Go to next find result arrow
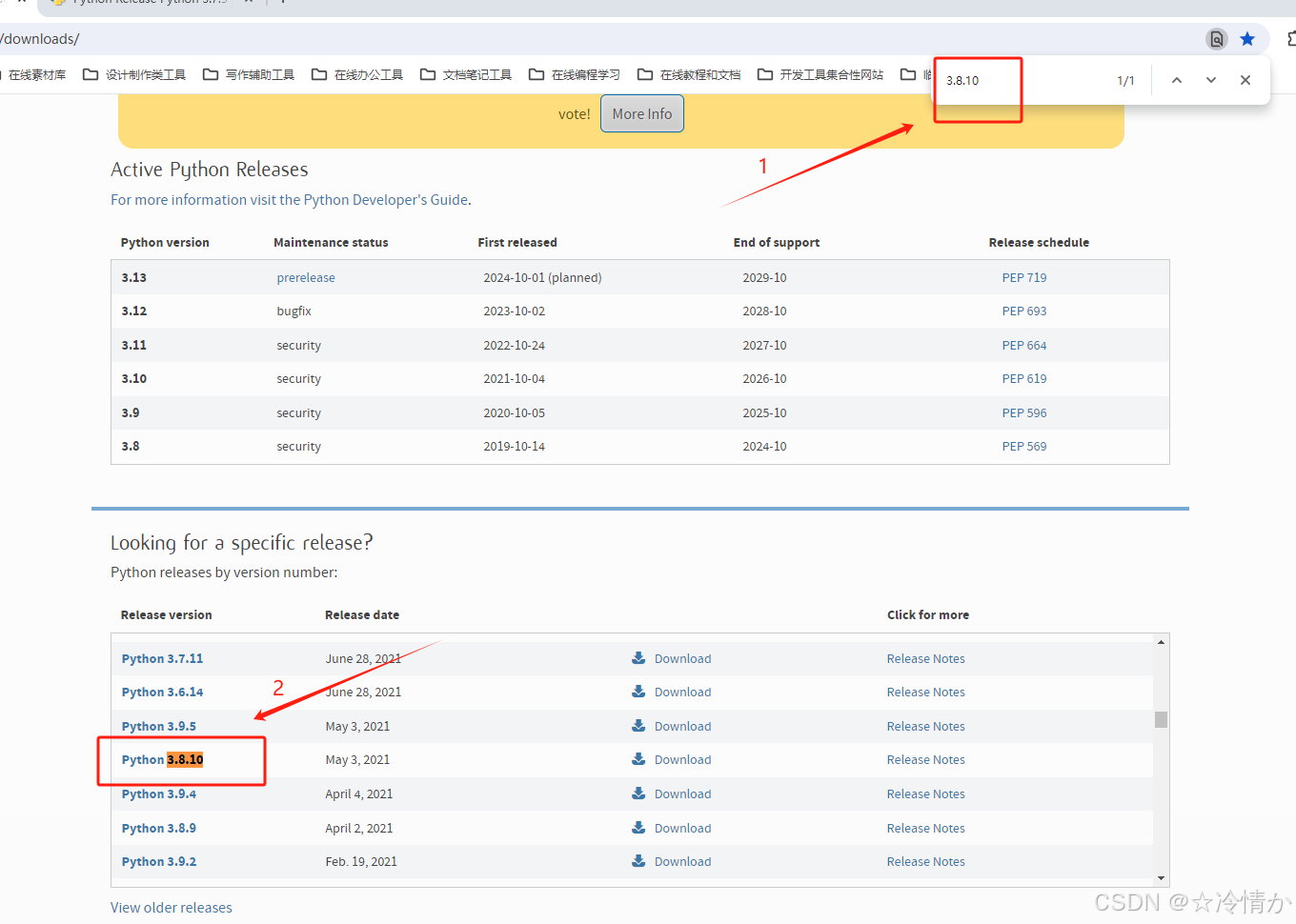 click(1211, 80)
